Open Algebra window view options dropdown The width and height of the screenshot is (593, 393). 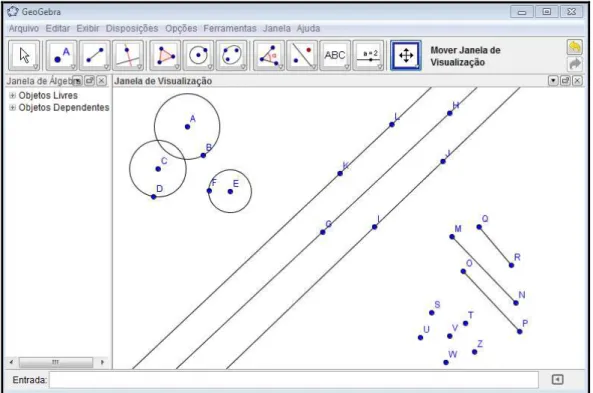click(77, 81)
